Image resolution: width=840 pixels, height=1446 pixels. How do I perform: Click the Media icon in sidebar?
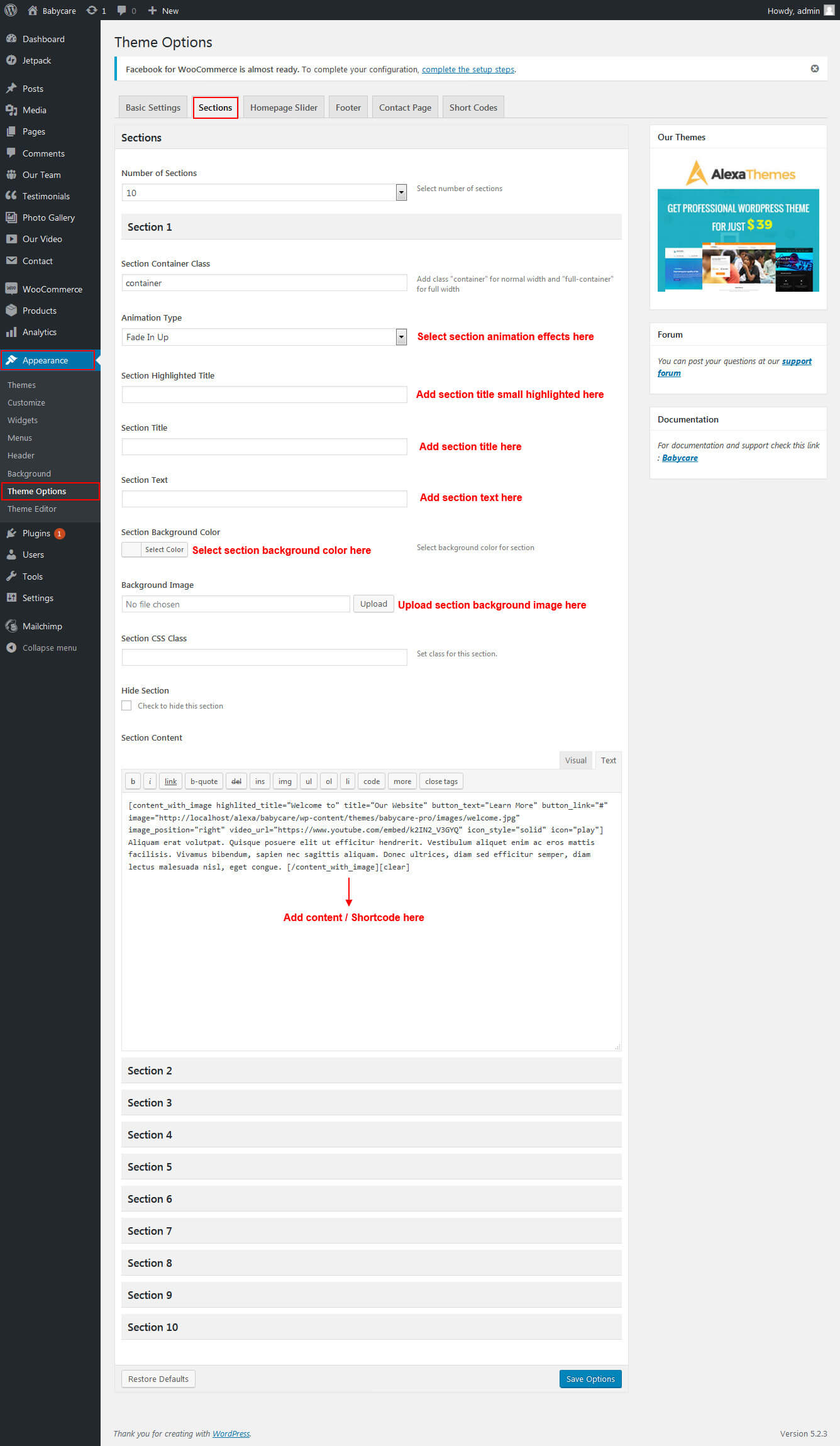coord(11,110)
